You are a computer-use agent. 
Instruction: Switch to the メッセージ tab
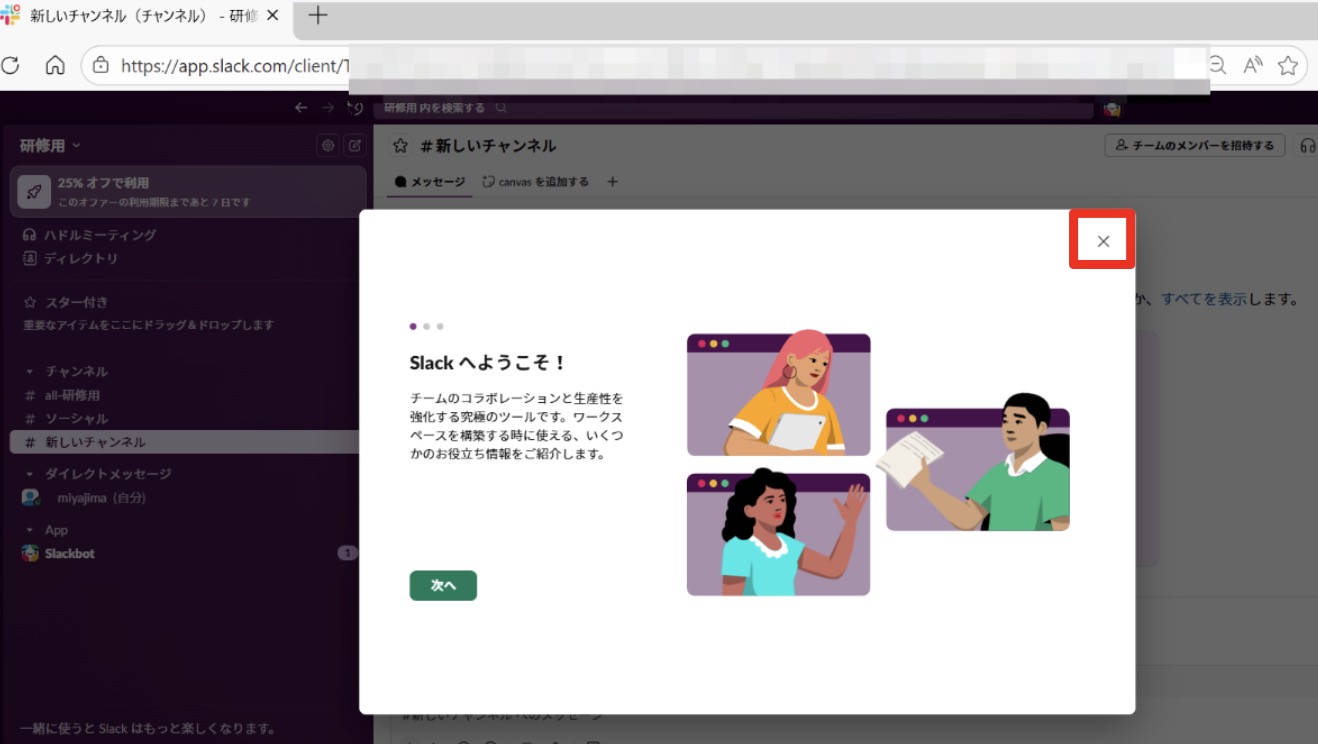[x=430, y=182]
